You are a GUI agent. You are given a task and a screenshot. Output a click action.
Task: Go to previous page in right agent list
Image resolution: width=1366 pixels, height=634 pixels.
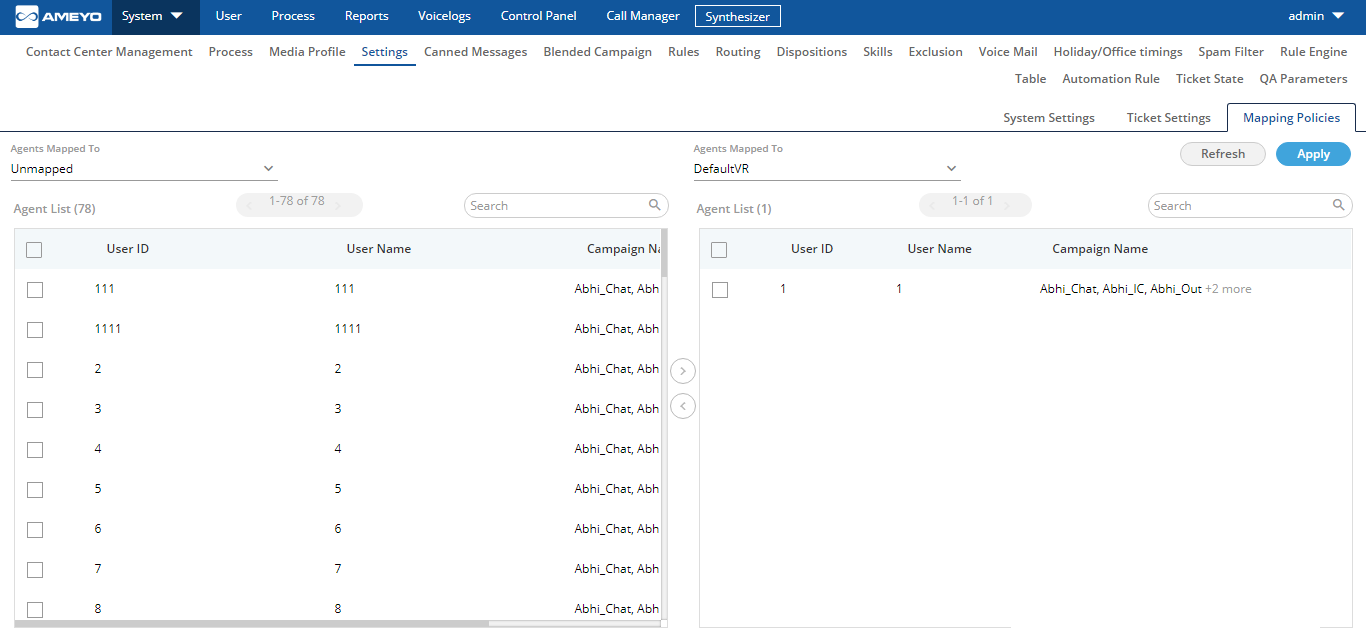(x=933, y=205)
